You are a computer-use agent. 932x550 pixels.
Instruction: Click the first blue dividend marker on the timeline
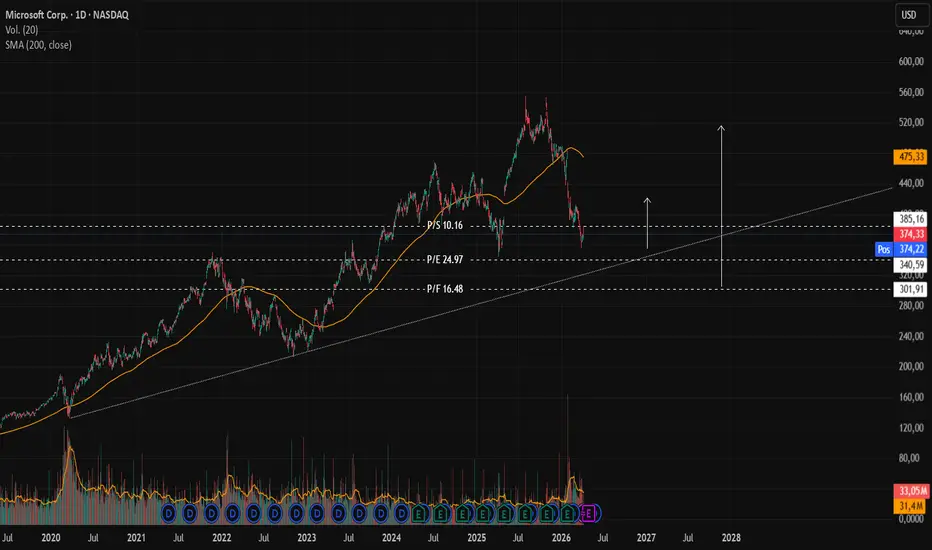pyautogui.click(x=169, y=513)
